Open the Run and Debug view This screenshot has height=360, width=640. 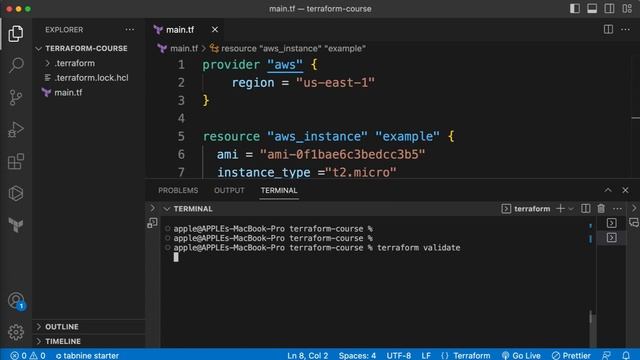point(16,129)
